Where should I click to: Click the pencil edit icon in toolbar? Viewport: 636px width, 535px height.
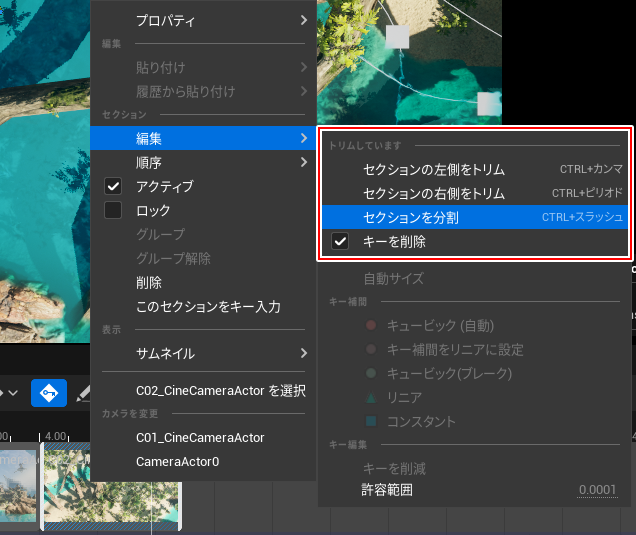point(83,394)
